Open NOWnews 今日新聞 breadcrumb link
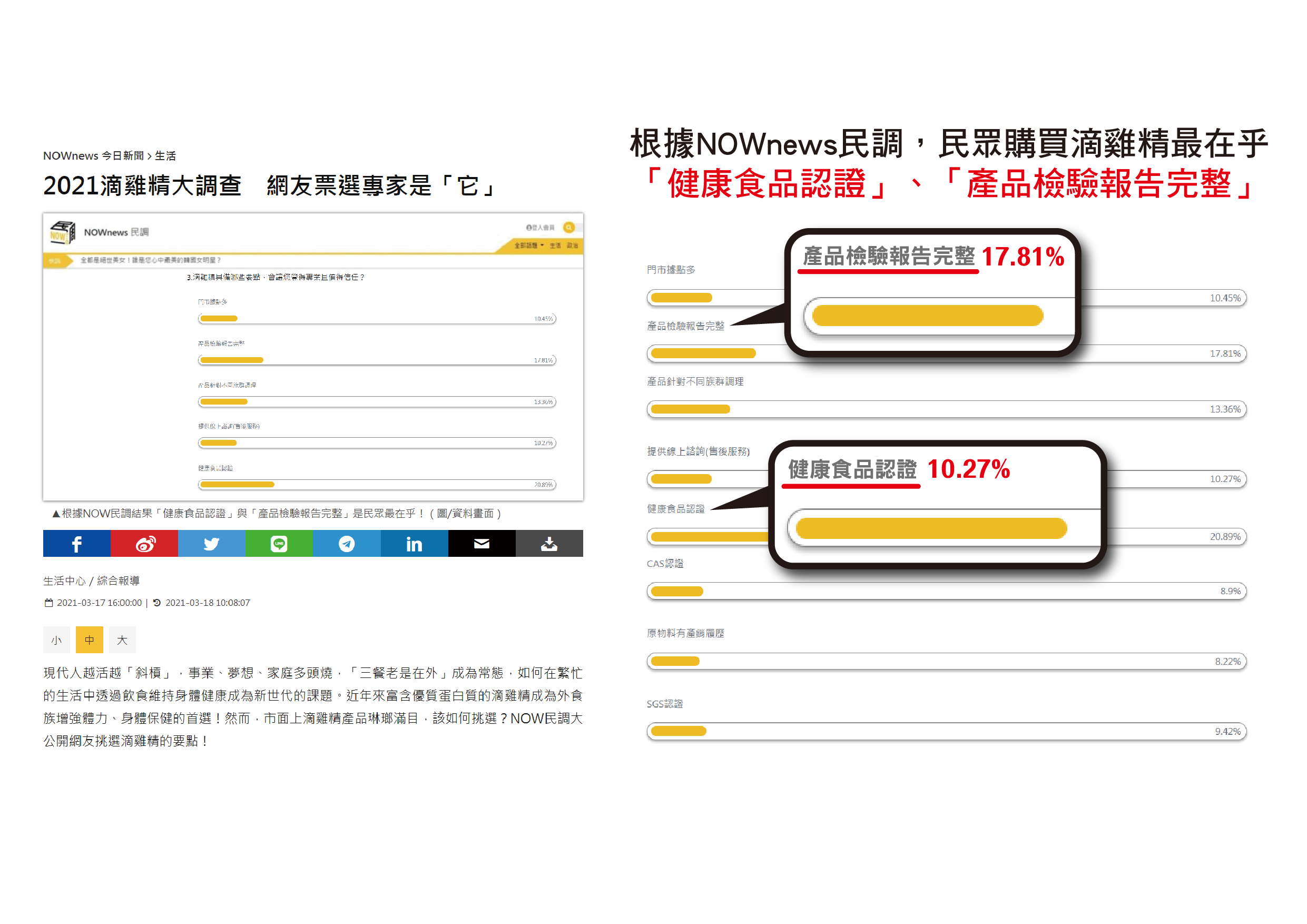This screenshot has height=924, width=1307. coord(93,155)
